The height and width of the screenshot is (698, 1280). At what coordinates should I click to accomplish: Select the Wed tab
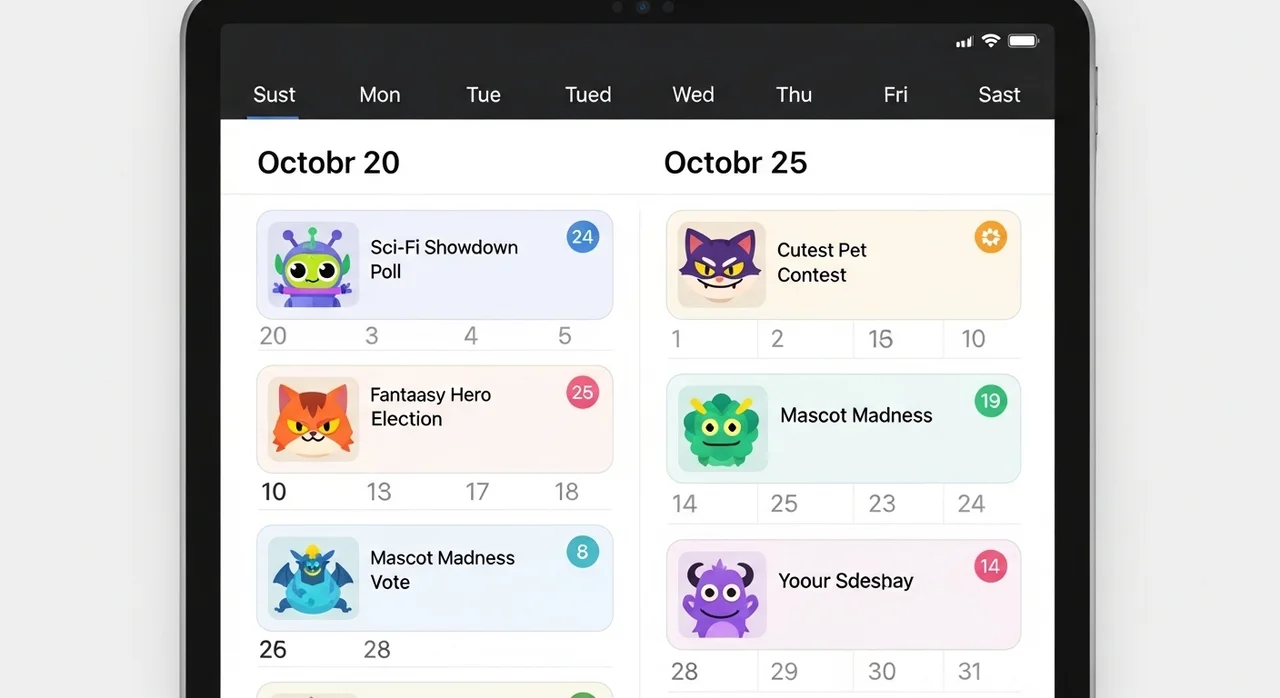point(693,95)
